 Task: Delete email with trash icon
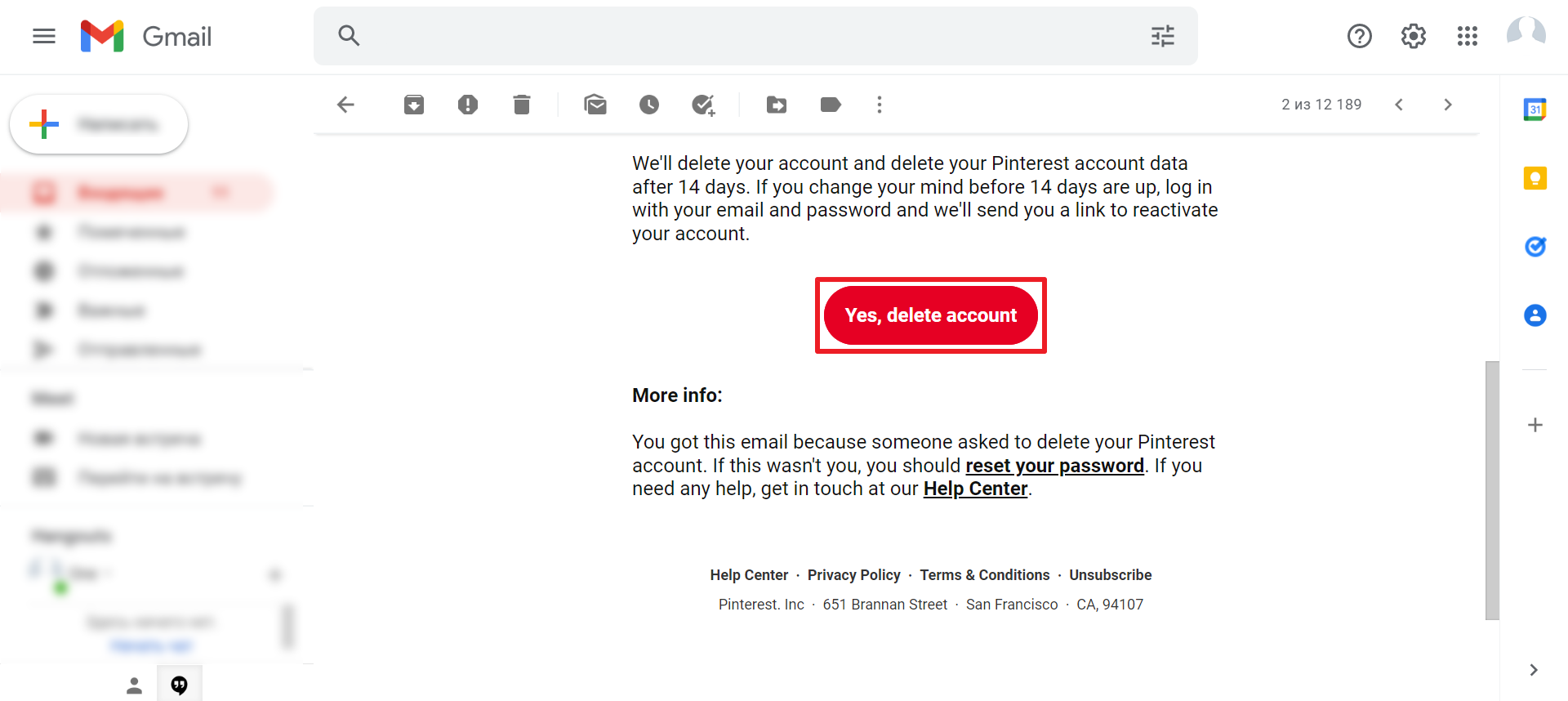(522, 105)
